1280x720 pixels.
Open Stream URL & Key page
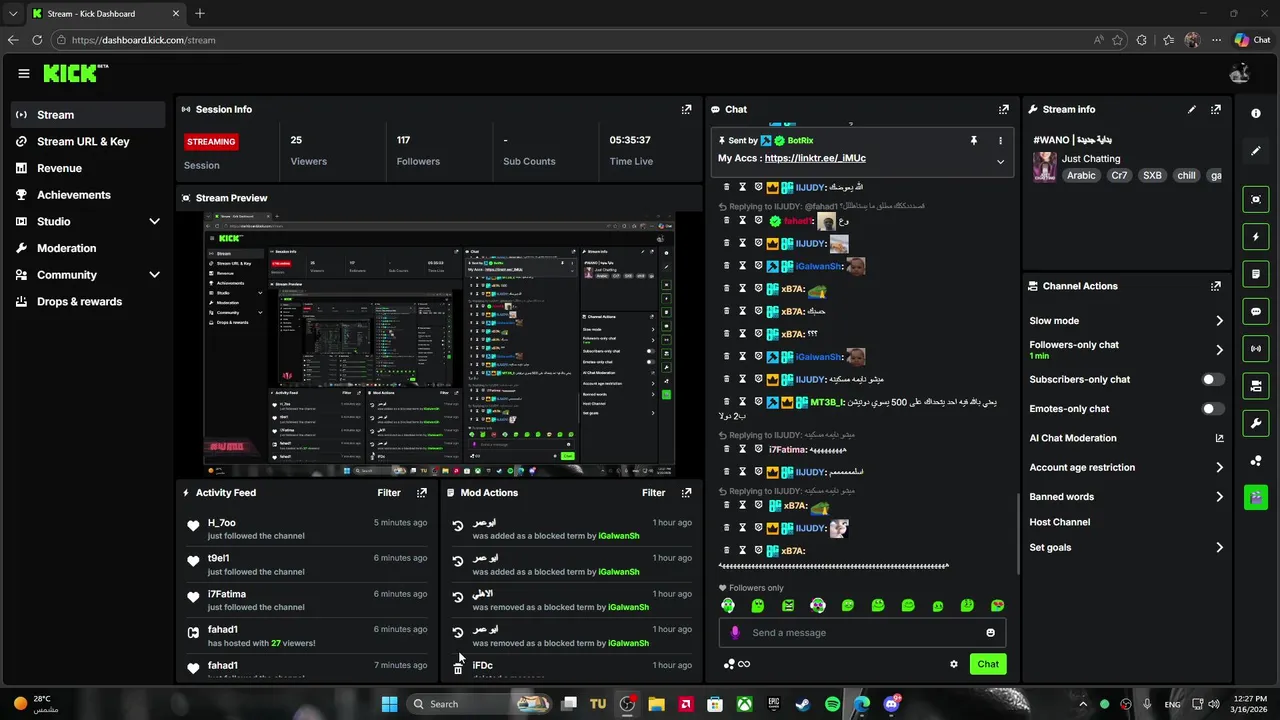89,142
